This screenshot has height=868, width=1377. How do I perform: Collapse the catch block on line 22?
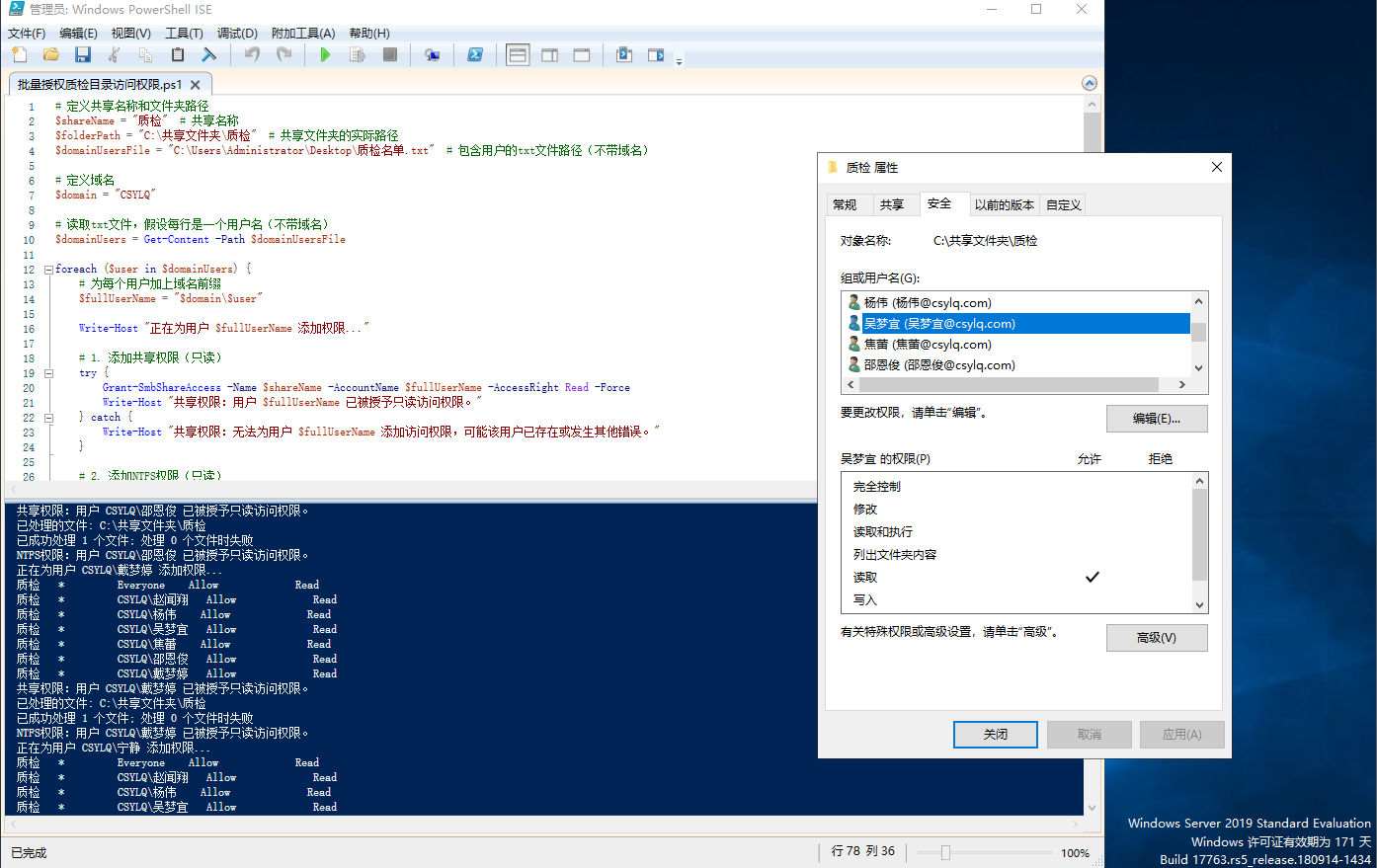[48, 418]
